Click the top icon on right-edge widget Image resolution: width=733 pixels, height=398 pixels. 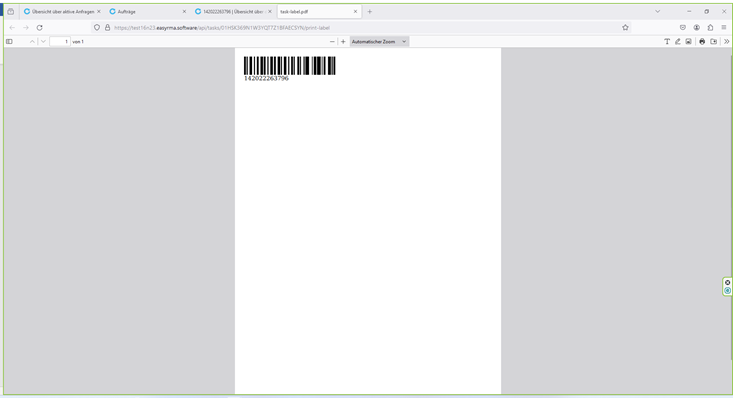[727, 282]
